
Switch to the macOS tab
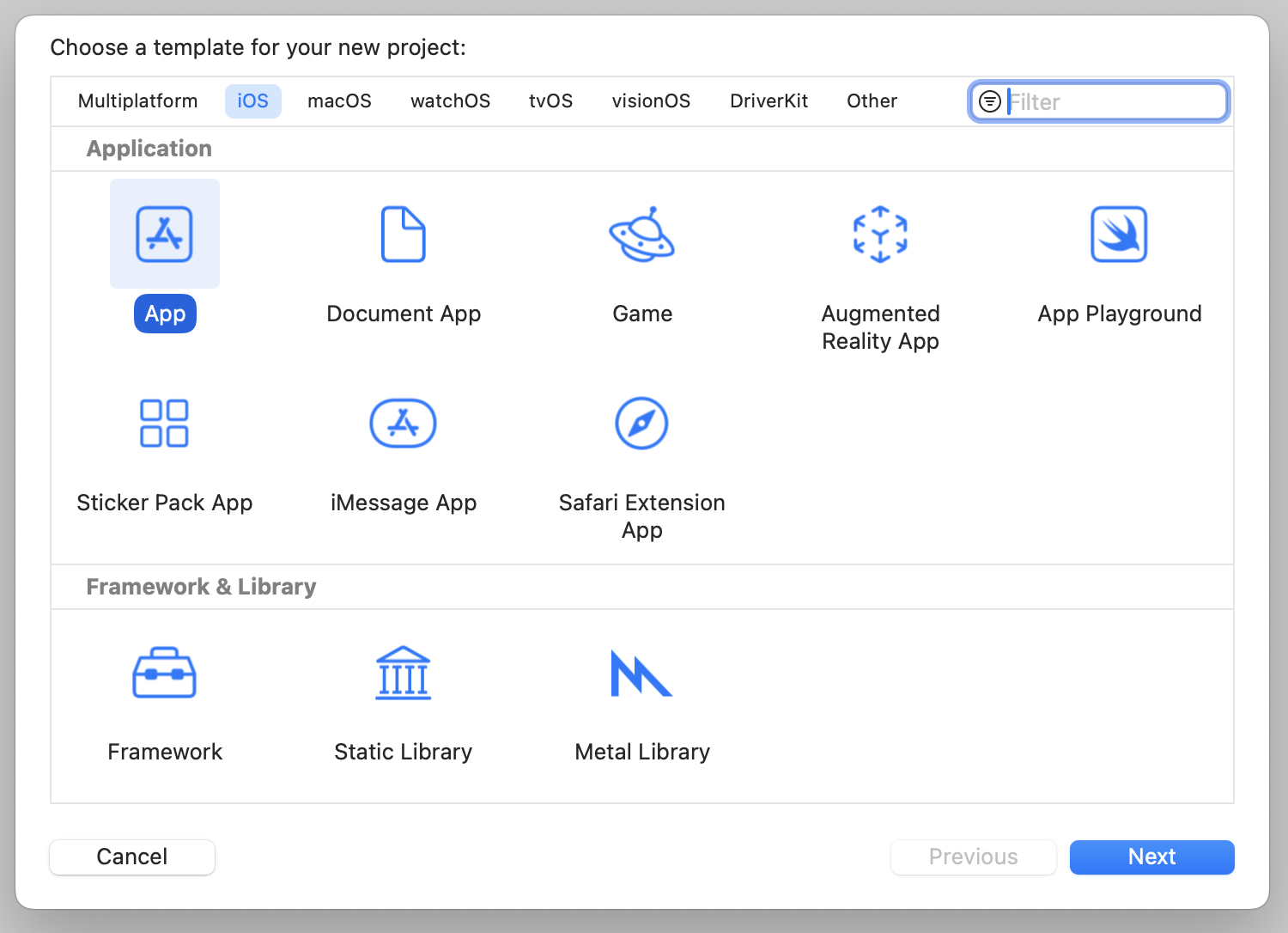339,101
